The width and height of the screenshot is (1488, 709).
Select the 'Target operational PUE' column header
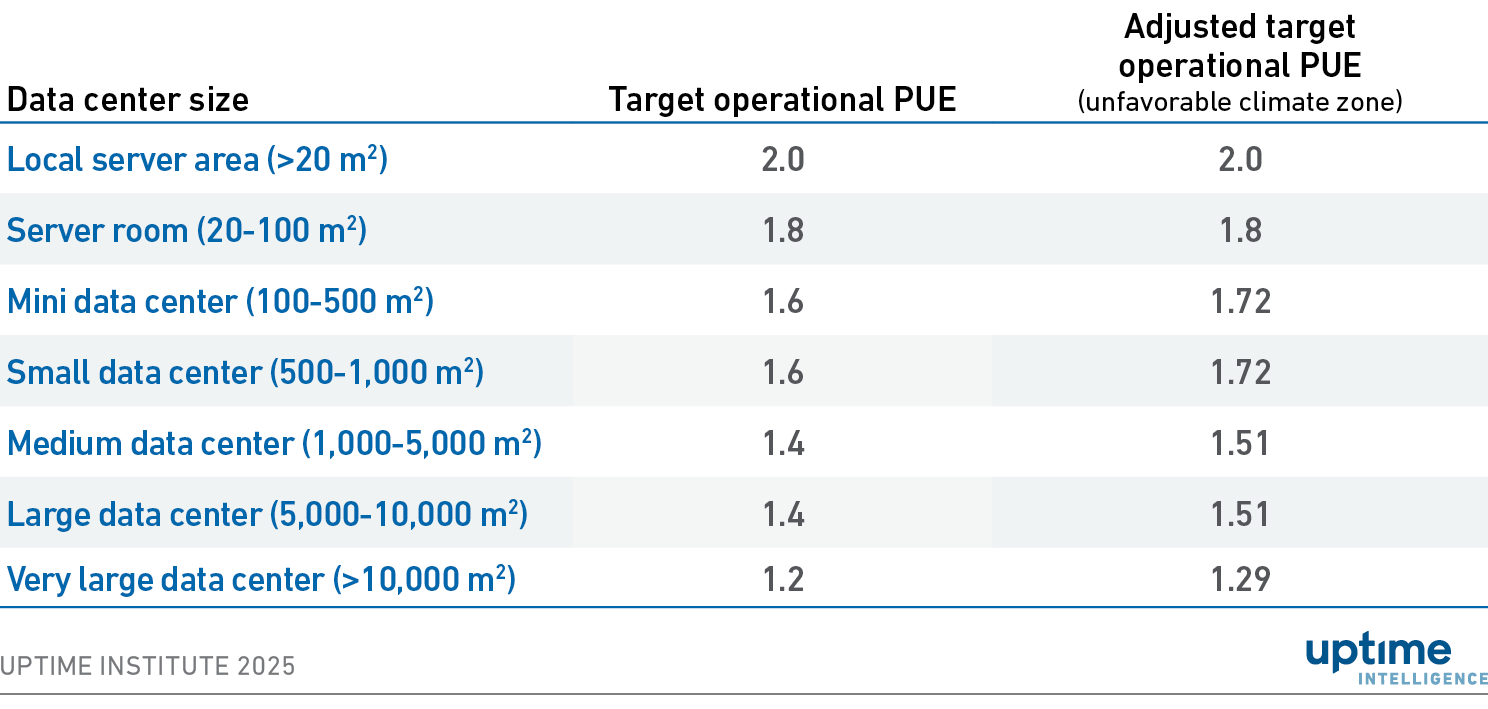coord(782,100)
